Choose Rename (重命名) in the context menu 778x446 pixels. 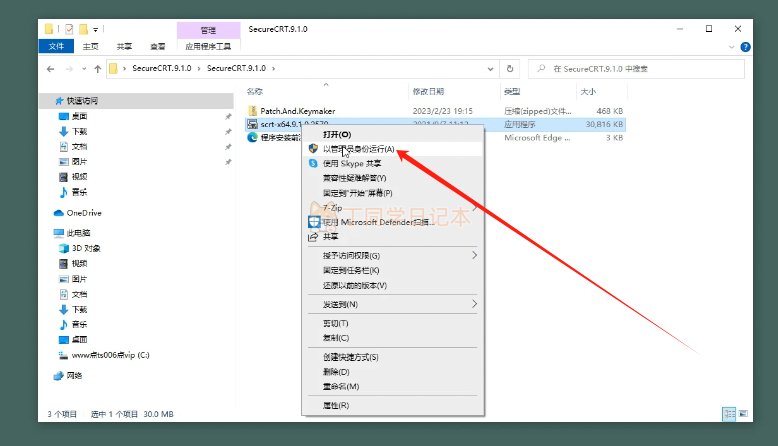click(392, 386)
